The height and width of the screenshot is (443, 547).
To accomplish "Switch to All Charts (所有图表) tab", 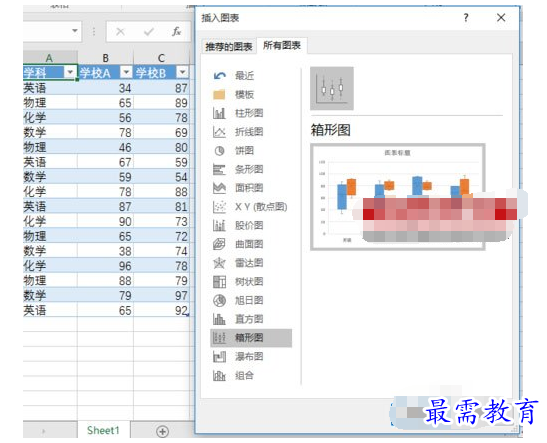I will coord(282,45).
